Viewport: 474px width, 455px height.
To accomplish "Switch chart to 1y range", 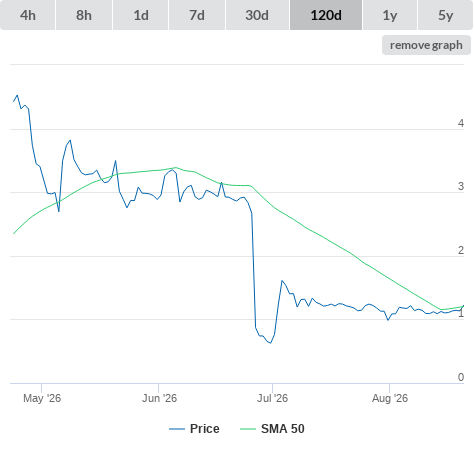I will tap(390, 15).
